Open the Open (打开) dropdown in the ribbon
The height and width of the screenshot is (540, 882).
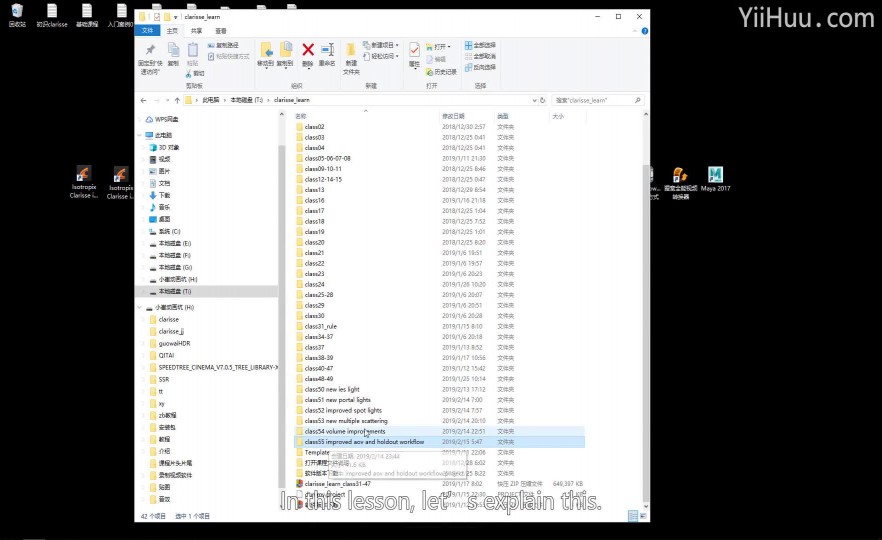coord(439,47)
